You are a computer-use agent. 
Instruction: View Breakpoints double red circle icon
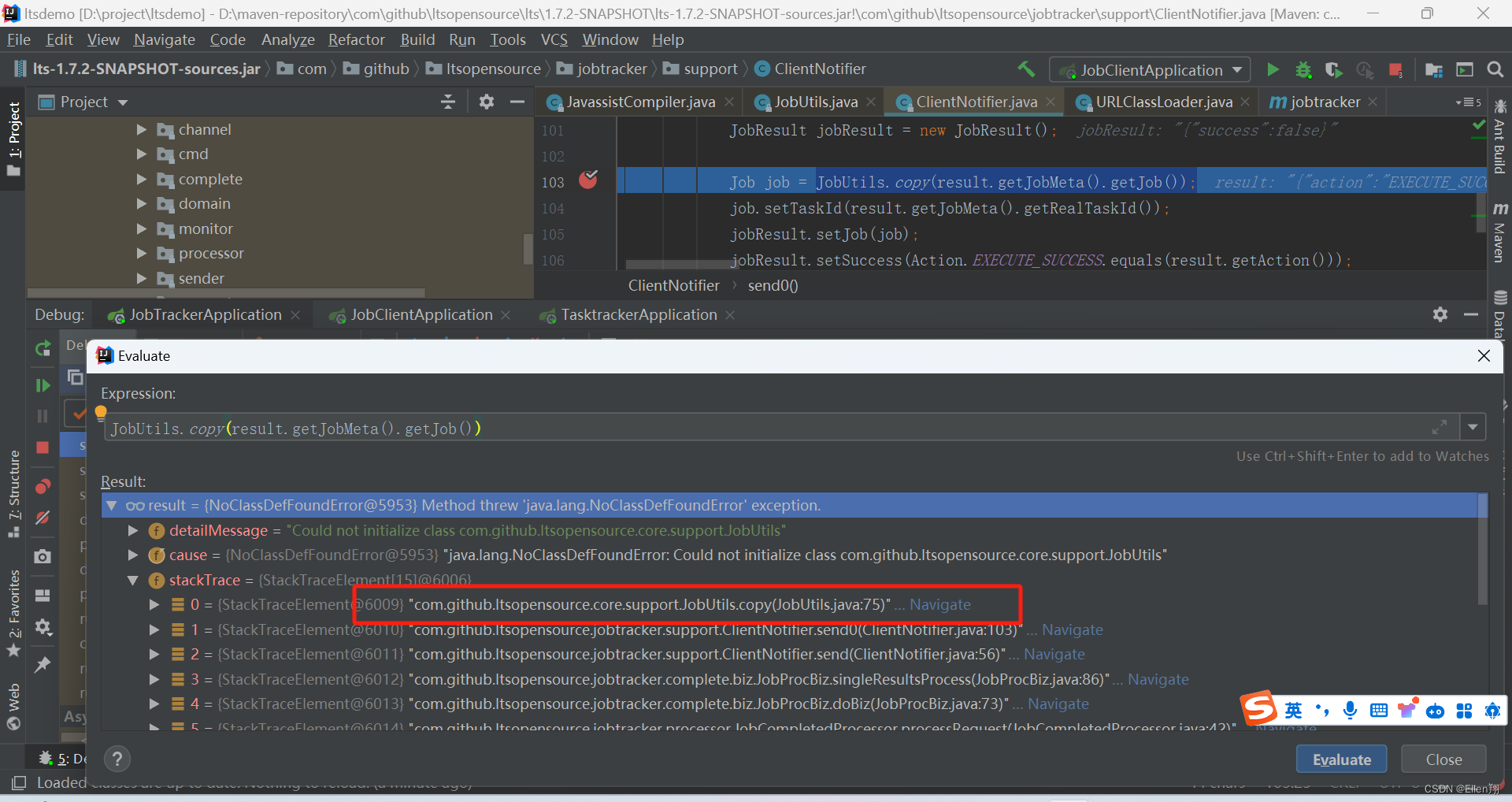click(43, 486)
